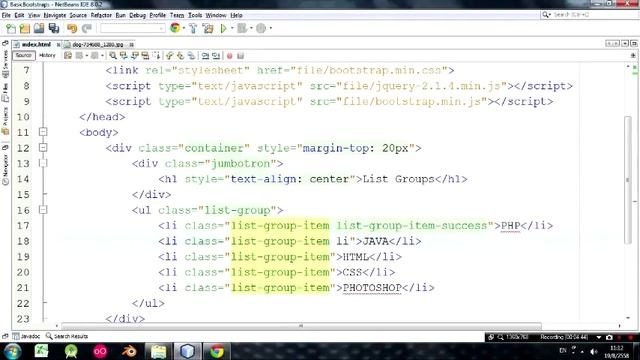This screenshot has height=360, width=640.
Task: Click the Find Selection magnifier icon
Action: click(x=113, y=56)
